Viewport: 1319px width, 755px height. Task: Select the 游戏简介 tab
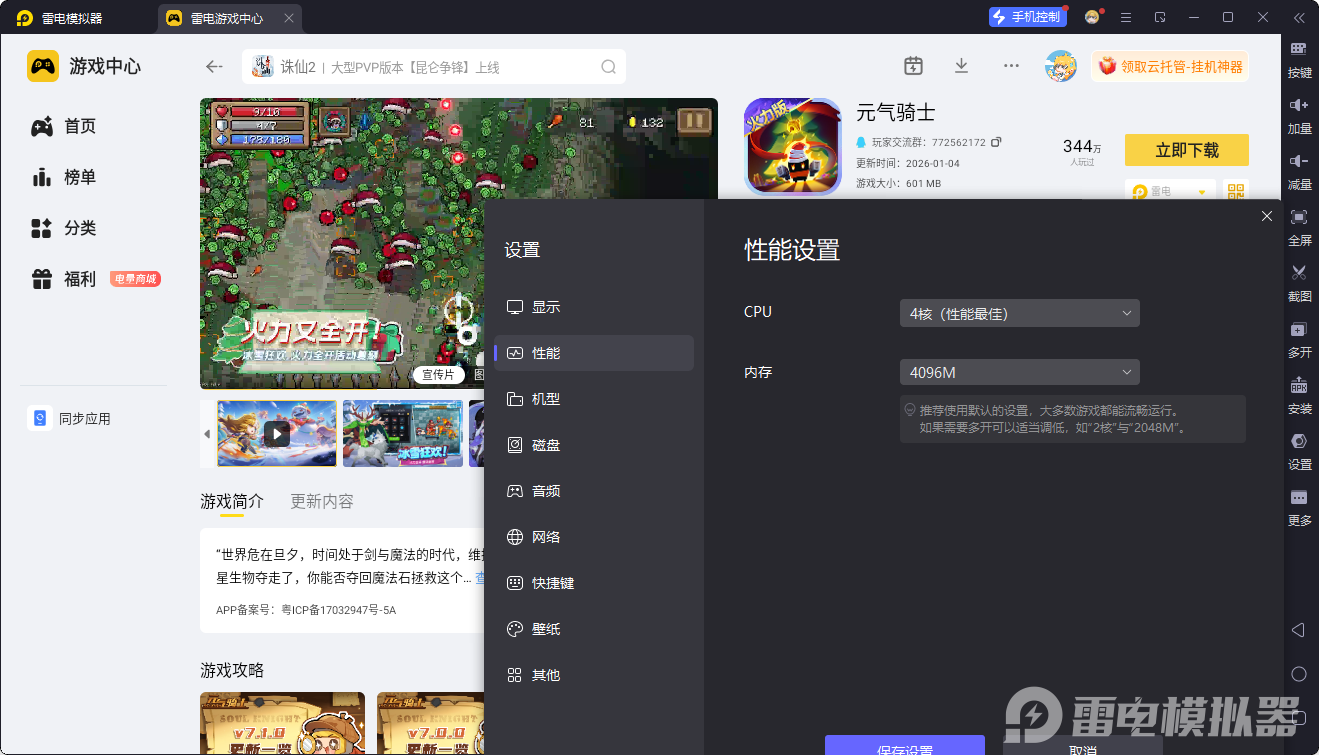(x=232, y=501)
